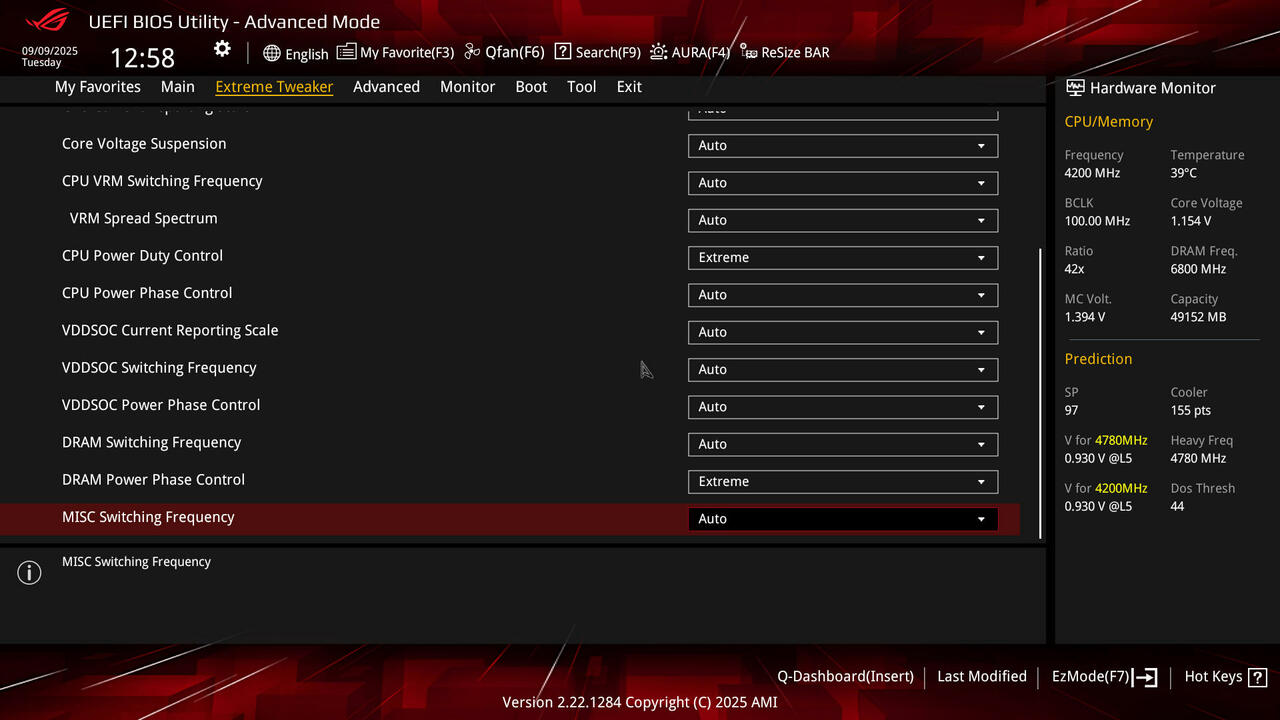Switch to the Advanced tab
1280x720 pixels.
pyautogui.click(x=386, y=87)
